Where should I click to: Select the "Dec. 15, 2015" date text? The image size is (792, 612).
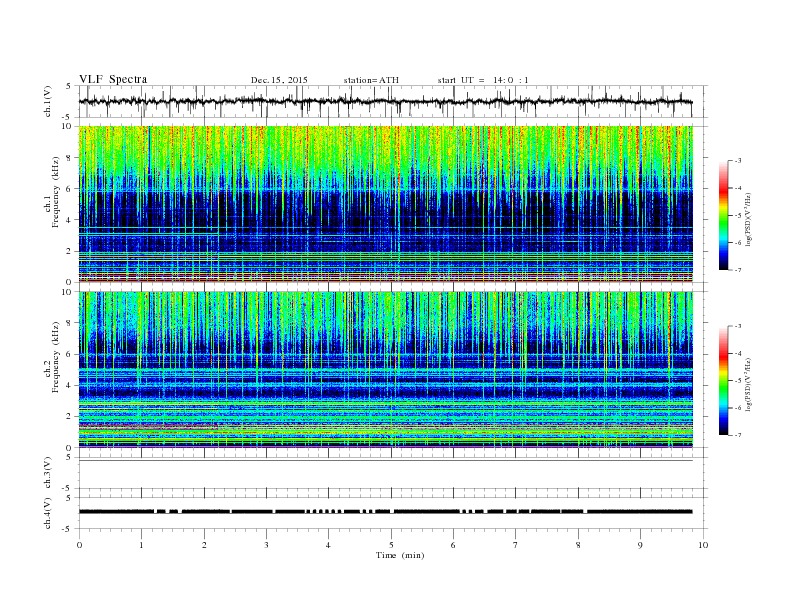click(279, 80)
